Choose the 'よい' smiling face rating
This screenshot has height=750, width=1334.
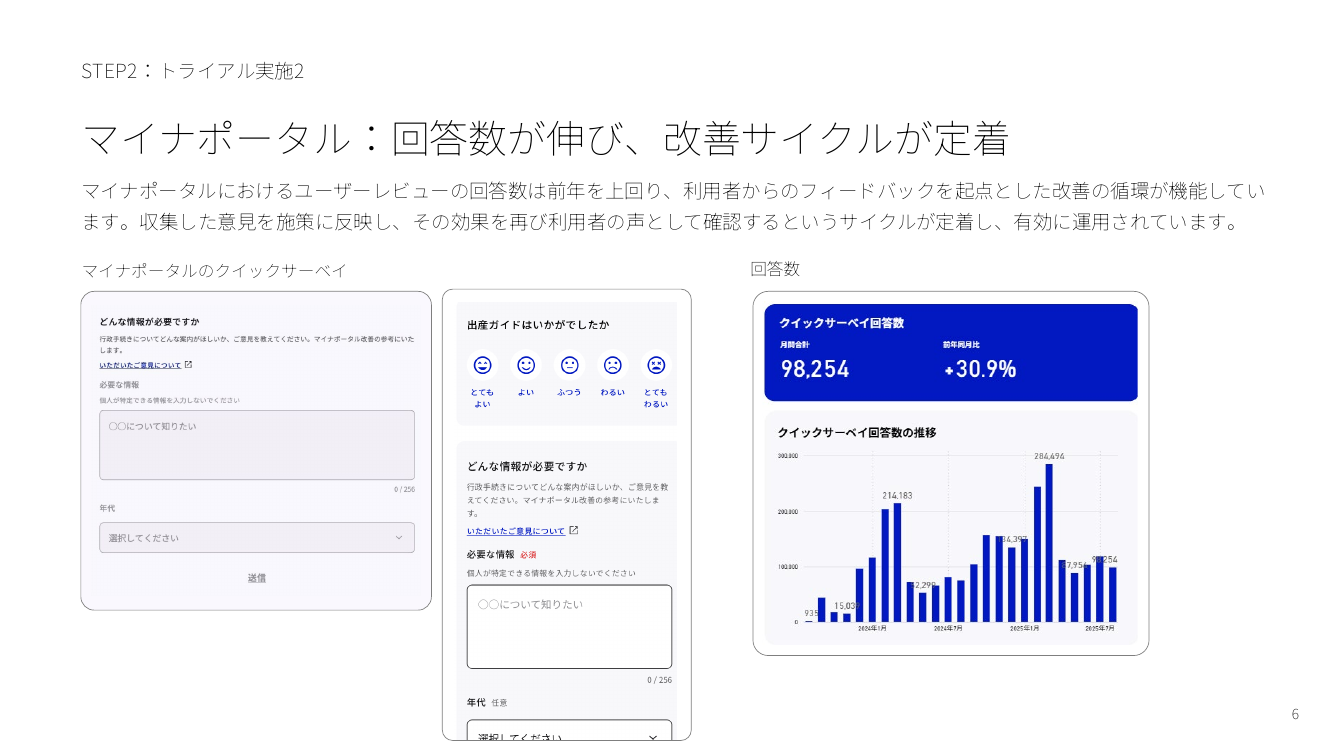[526, 365]
